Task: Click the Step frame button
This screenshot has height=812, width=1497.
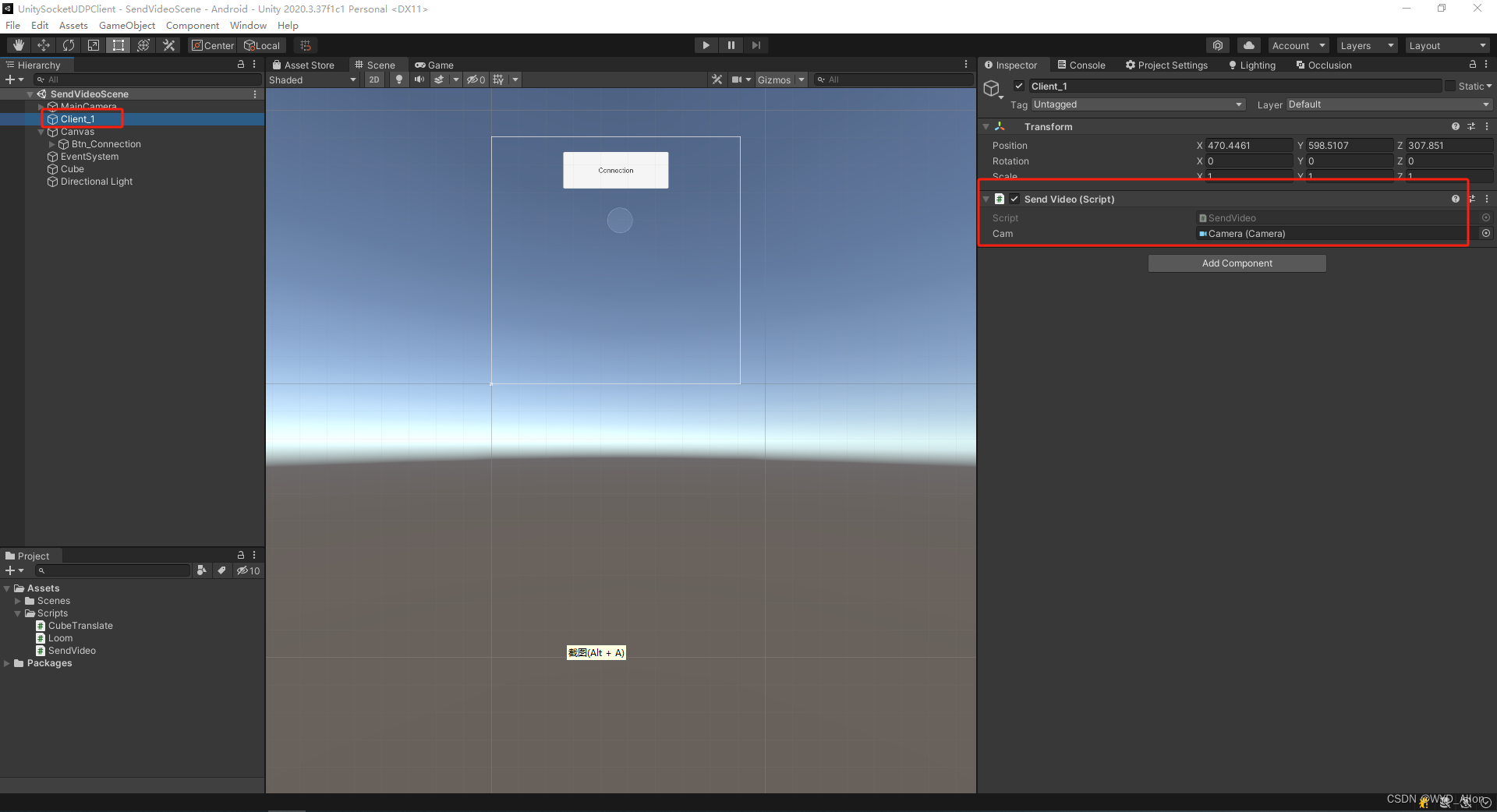Action: (x=756, y=44)
